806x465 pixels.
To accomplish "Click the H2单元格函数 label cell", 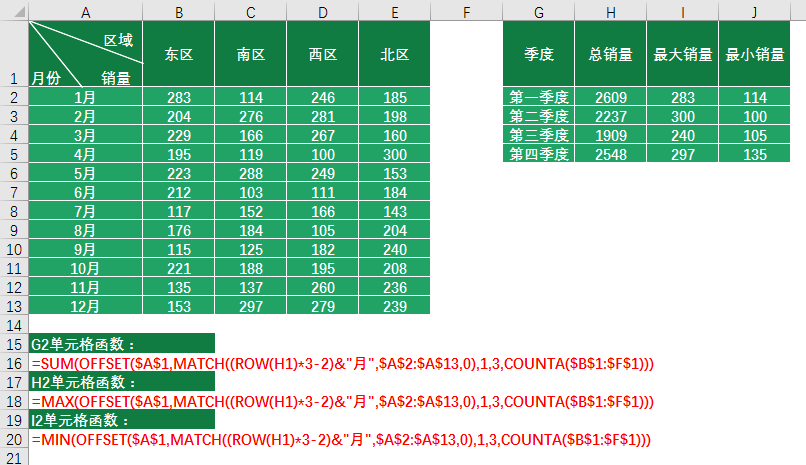I will 122,381.
